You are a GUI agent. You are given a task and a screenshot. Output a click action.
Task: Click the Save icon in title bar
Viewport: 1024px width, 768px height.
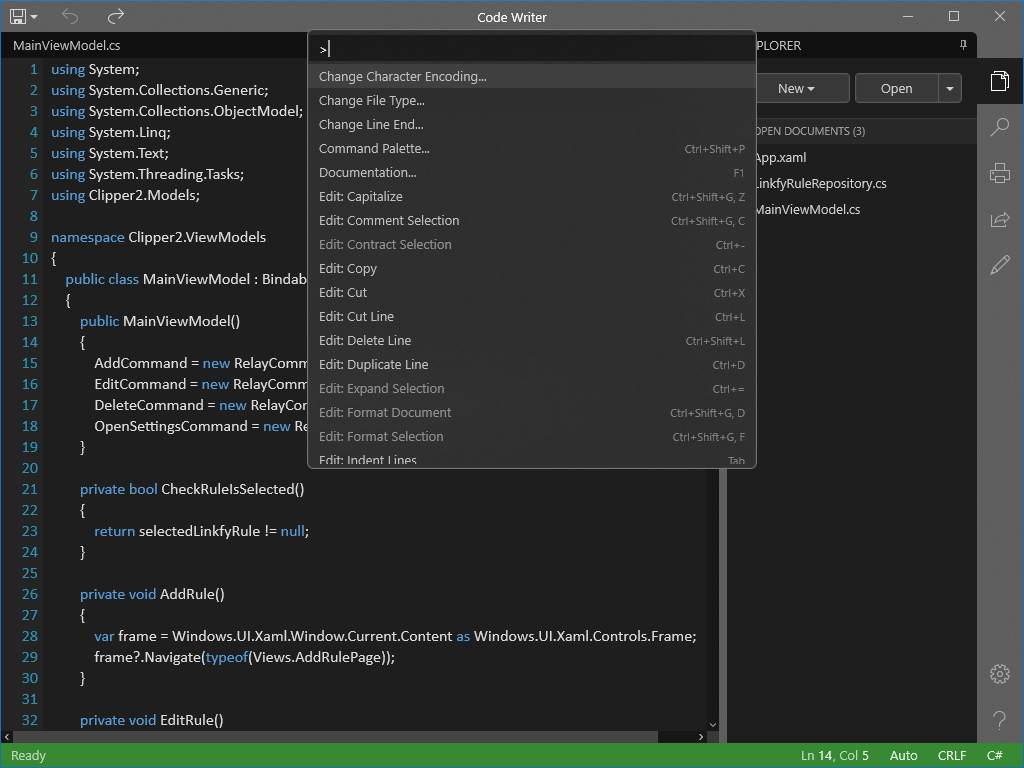pos(18,16)
